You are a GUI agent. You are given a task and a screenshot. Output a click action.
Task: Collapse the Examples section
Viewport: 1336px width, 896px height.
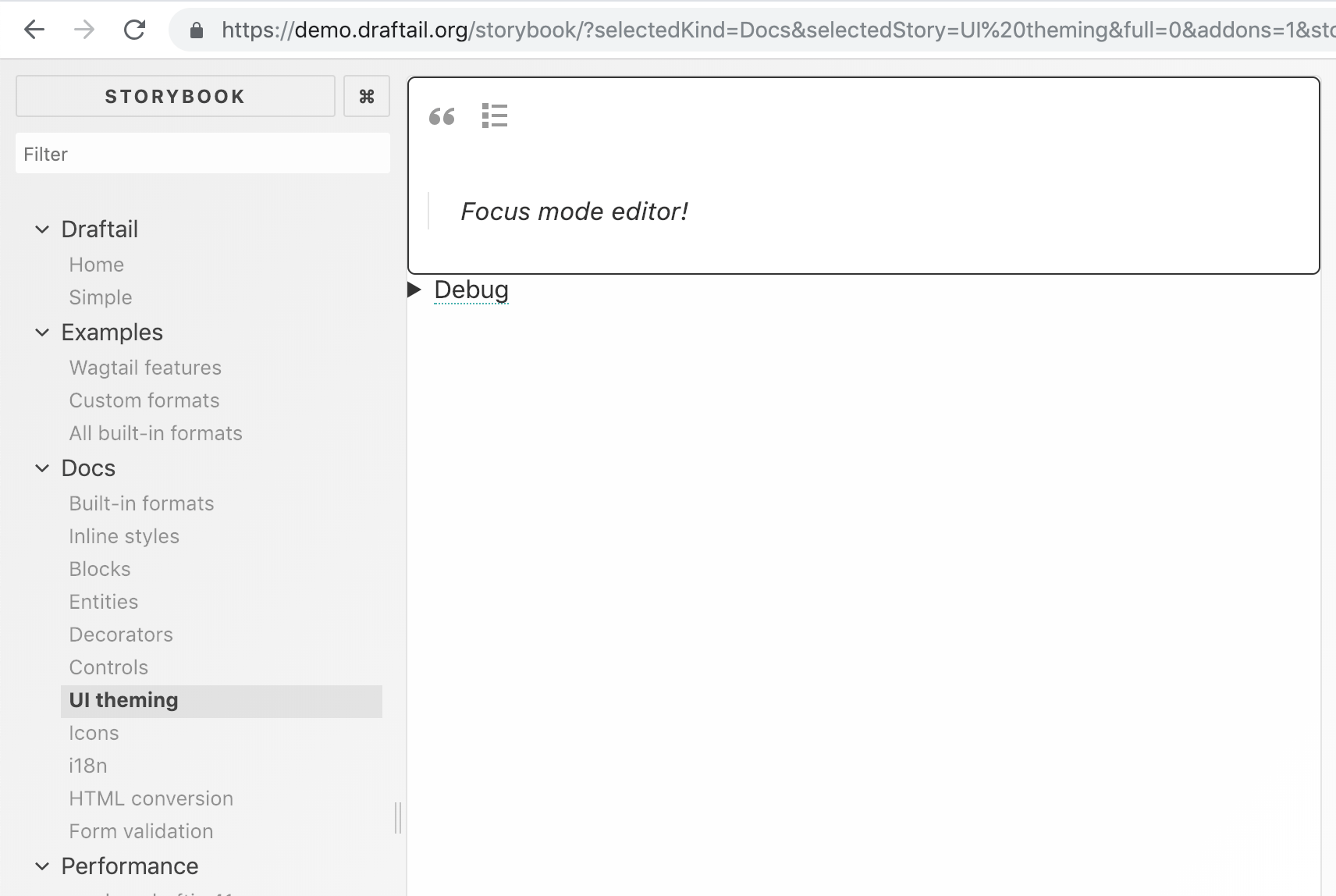(41, 332)
